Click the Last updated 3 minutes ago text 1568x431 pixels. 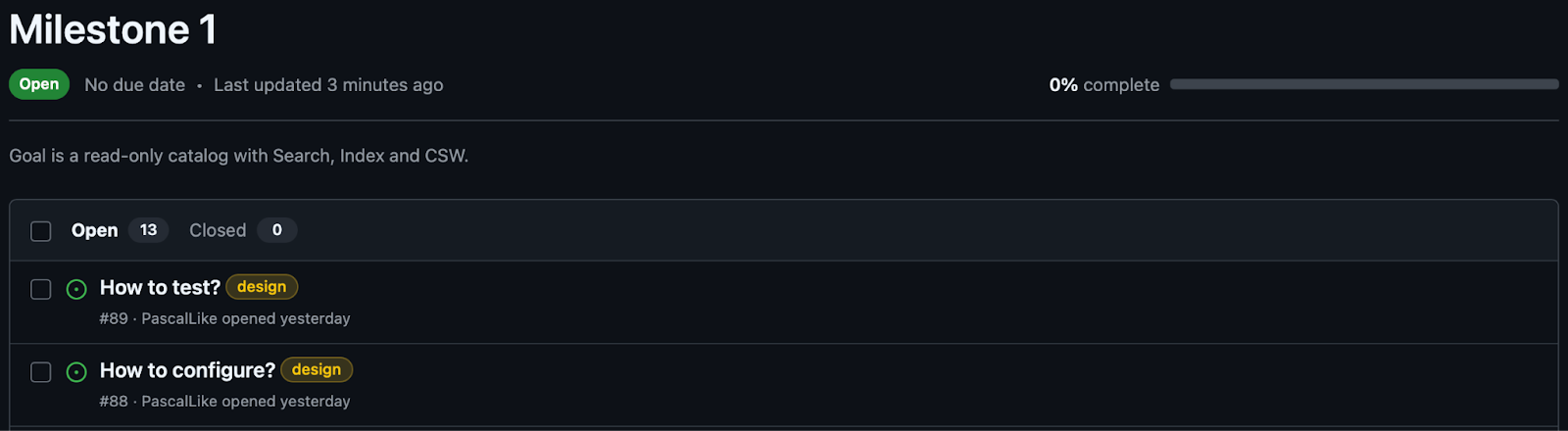(328, 85)
